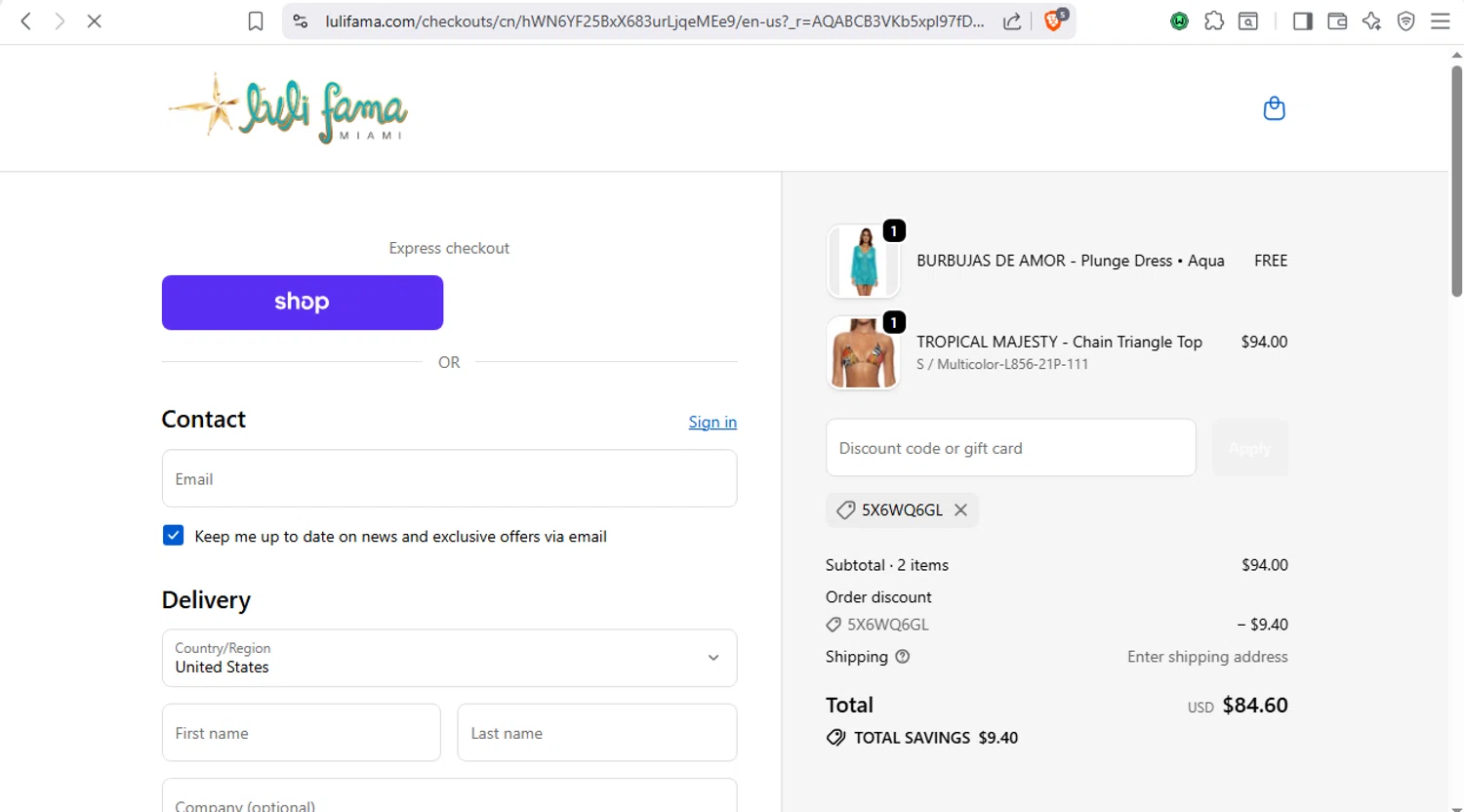Click the Apply discount button

pos(1250,448)
